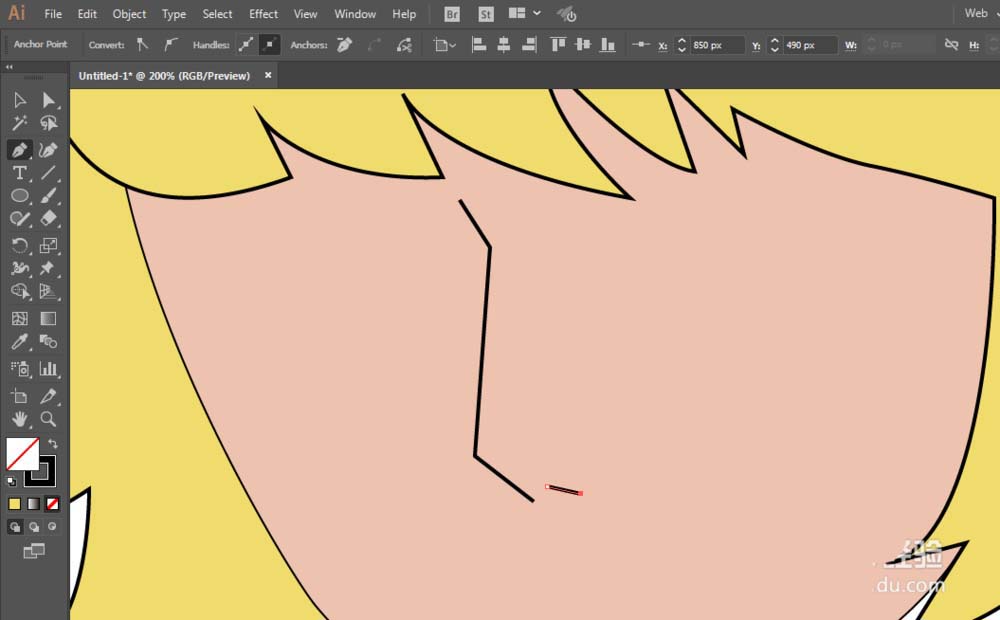Open the Window menu
The width and height of the screenshot is (1000, 620).
pos(355,14)
